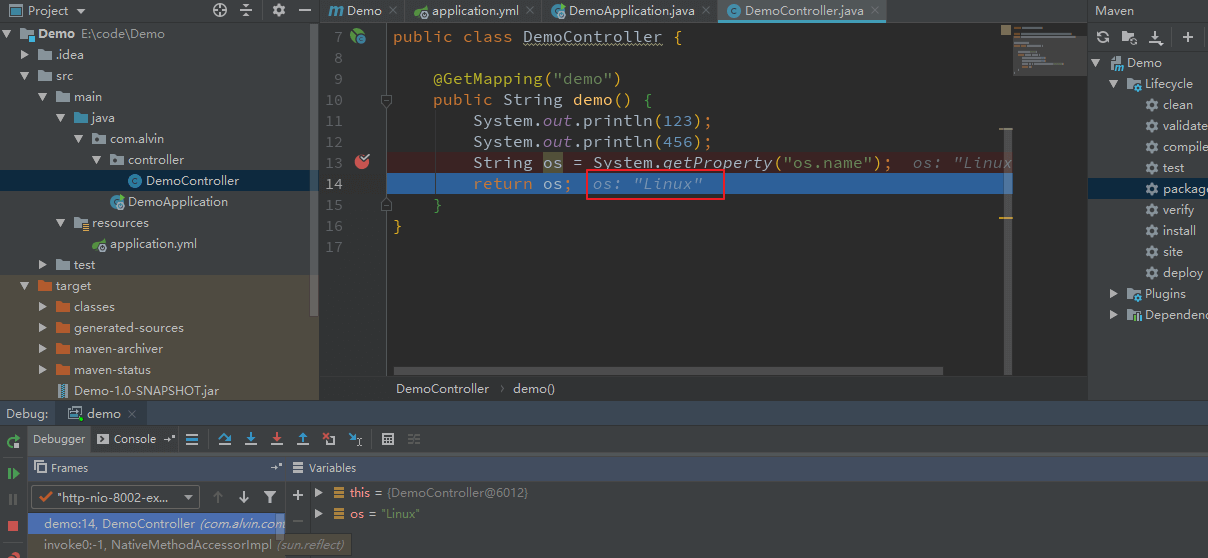Add new watch with plus icon

pyautogui.click(x=297, y=495)
